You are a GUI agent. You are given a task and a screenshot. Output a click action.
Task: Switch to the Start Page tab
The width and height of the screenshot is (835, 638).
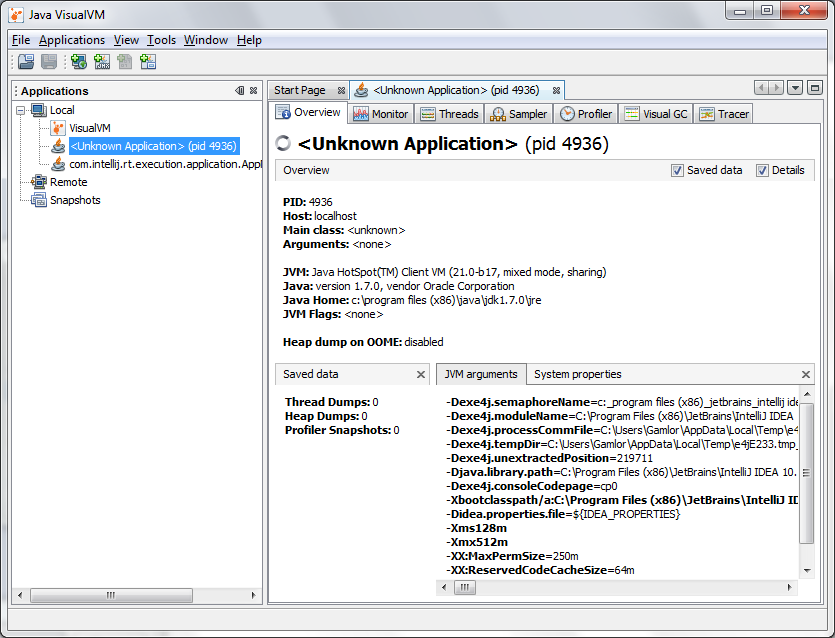pos(300,91)
